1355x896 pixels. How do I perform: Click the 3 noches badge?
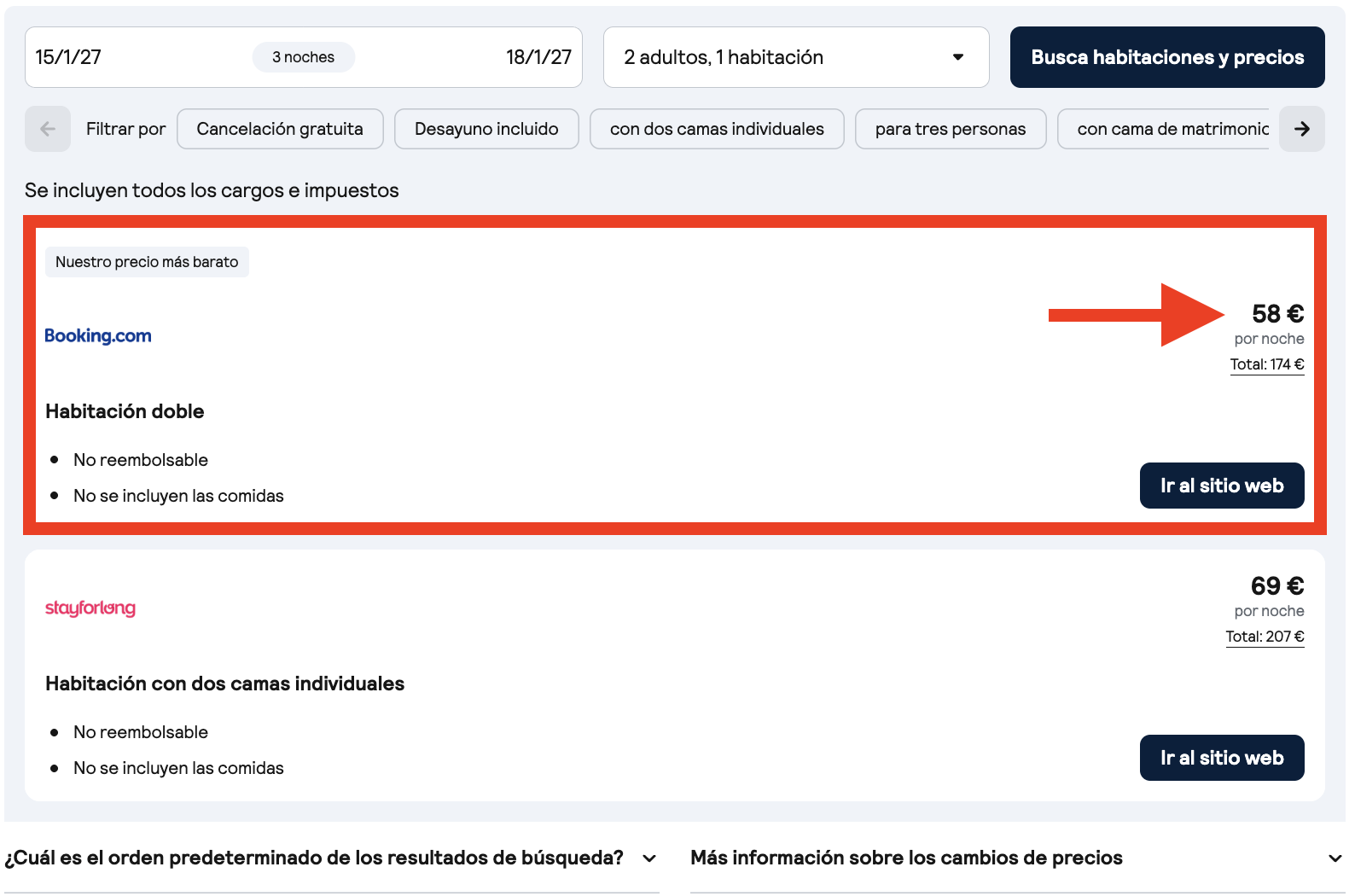tap(304, 57)
